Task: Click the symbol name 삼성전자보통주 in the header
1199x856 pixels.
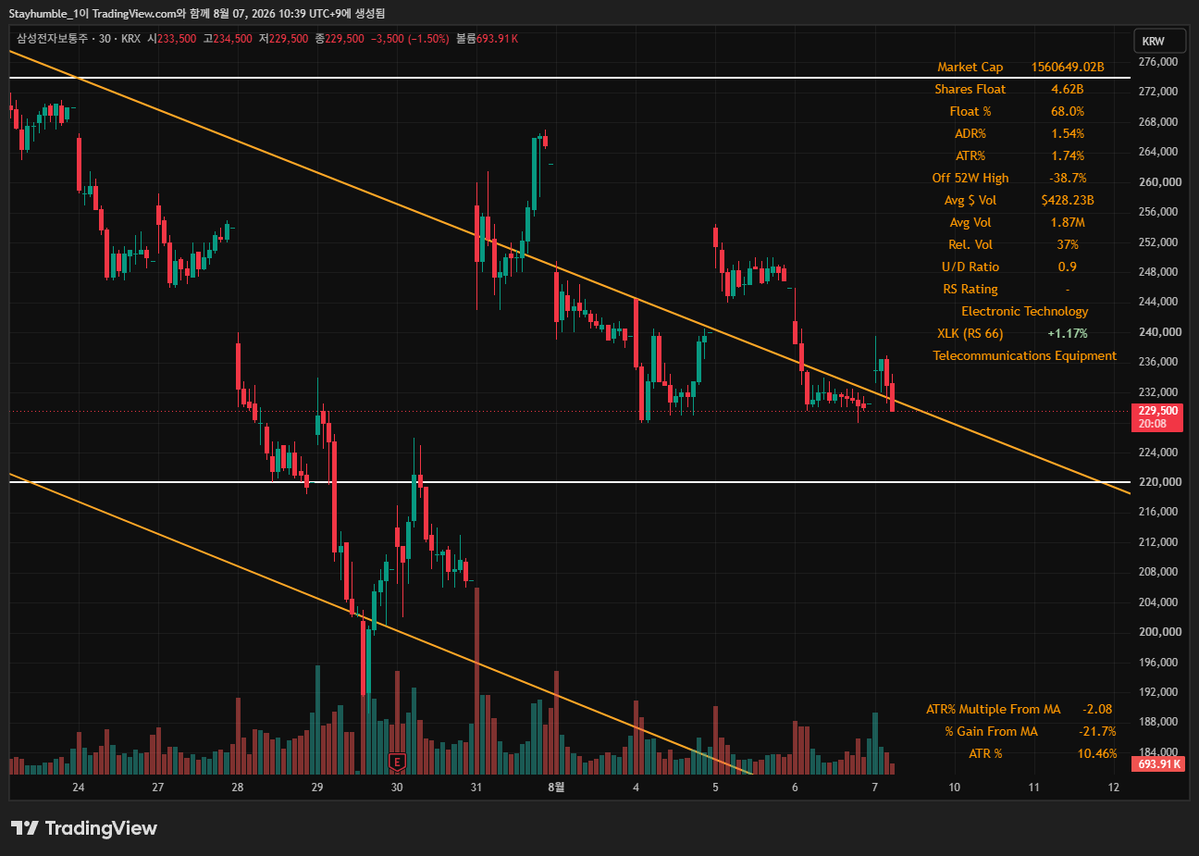Action: 52,38
